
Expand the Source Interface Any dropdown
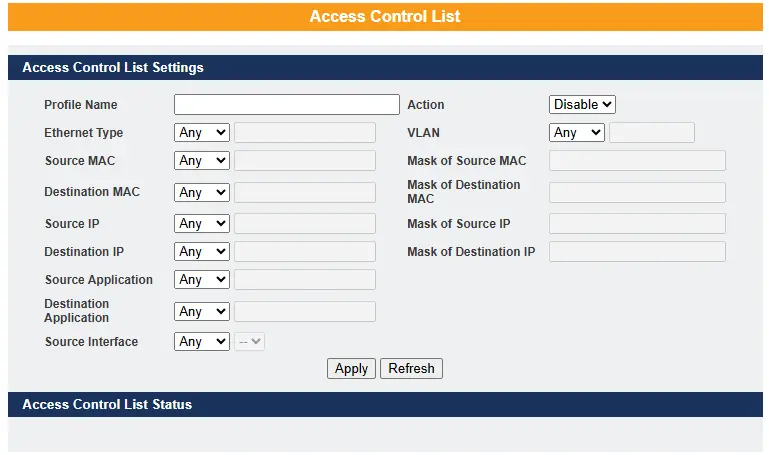point(202,341)
